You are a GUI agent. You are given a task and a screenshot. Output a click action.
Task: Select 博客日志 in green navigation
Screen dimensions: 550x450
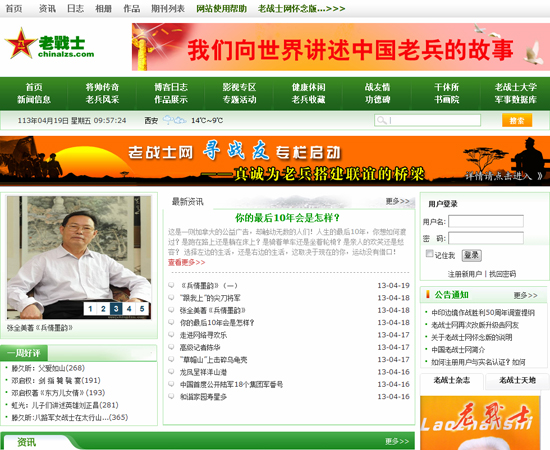(x=171, y=87)
